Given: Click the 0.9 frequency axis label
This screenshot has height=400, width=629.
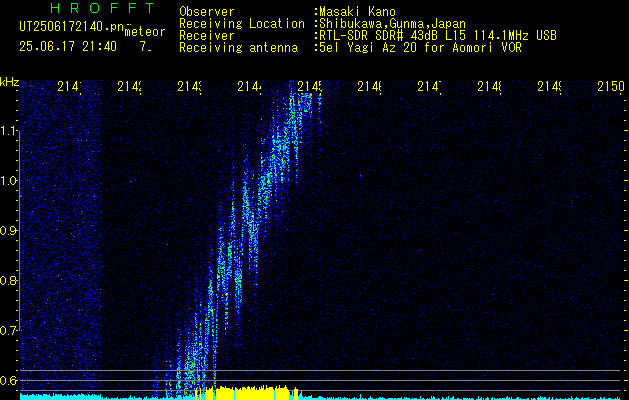Looking at the screenshot, I should 8,231.
